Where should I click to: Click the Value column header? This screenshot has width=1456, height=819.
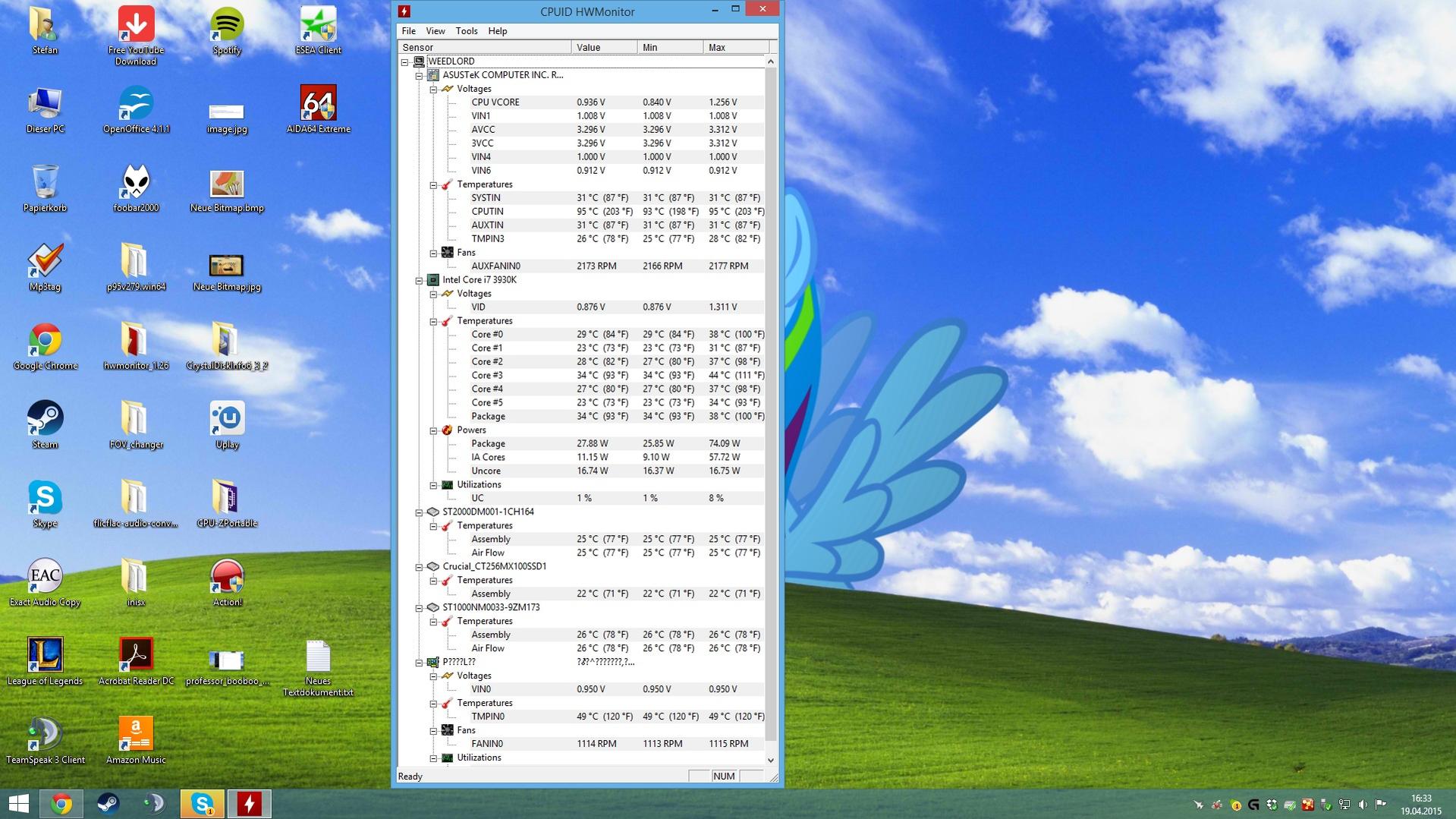604,47
